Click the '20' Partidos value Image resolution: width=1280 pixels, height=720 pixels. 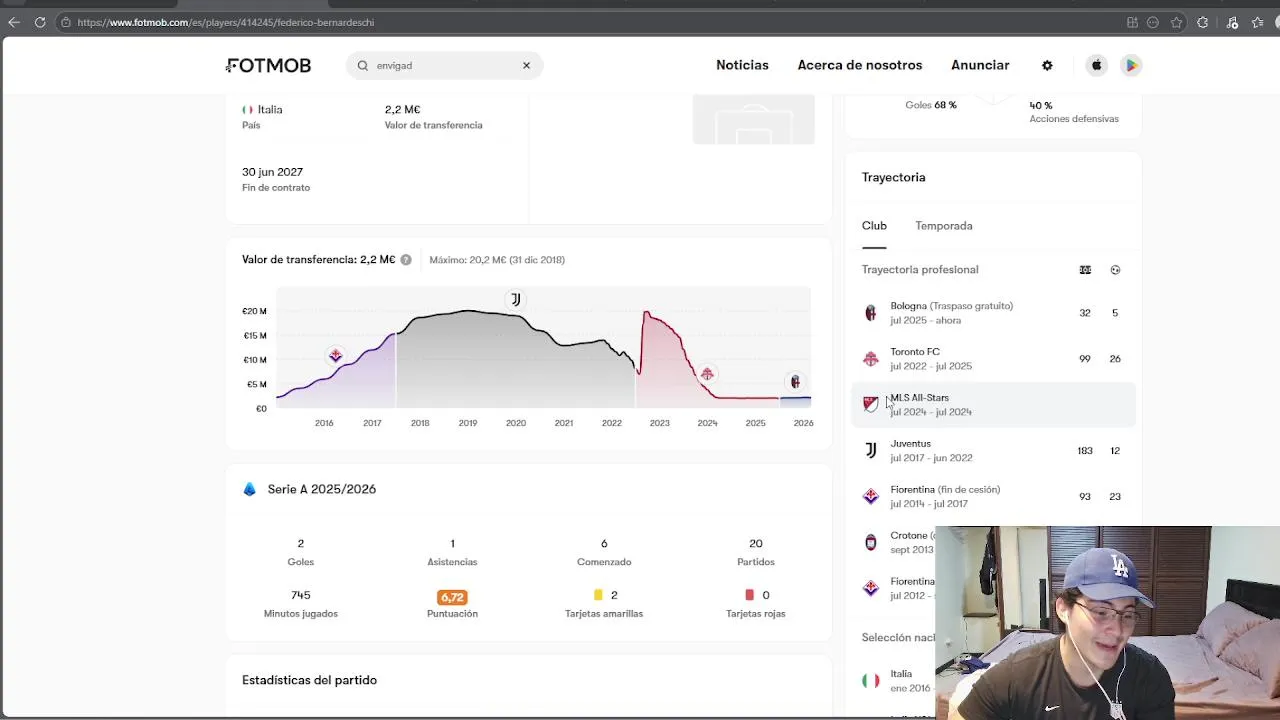point(756,543)
